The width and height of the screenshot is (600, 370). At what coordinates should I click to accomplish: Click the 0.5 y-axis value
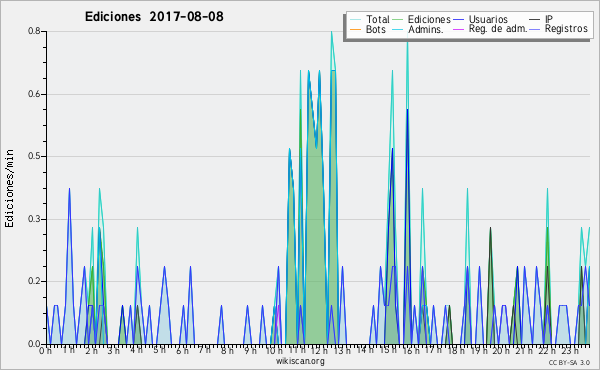click(34, 156)
